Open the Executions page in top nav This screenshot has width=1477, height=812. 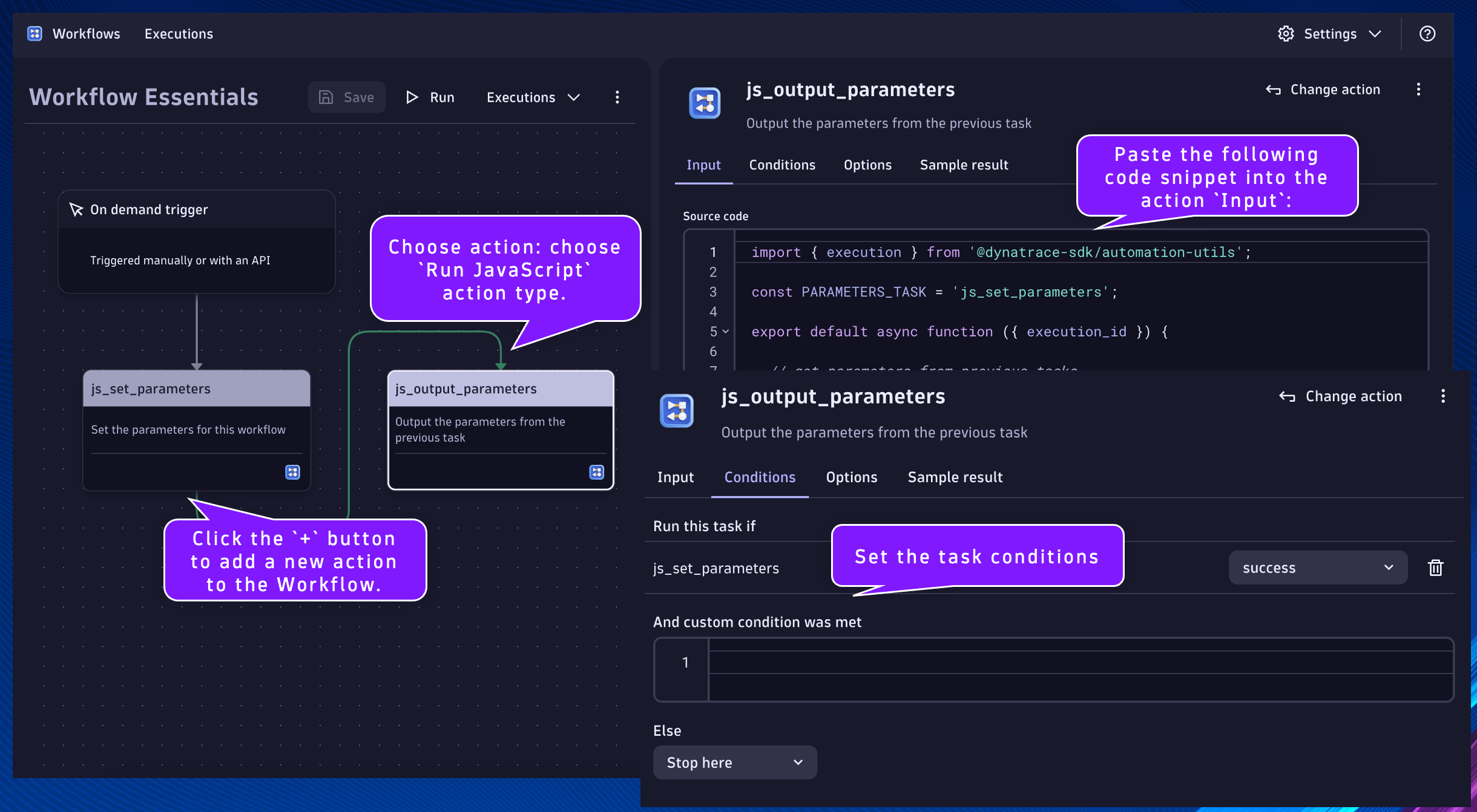pos(179,34)
